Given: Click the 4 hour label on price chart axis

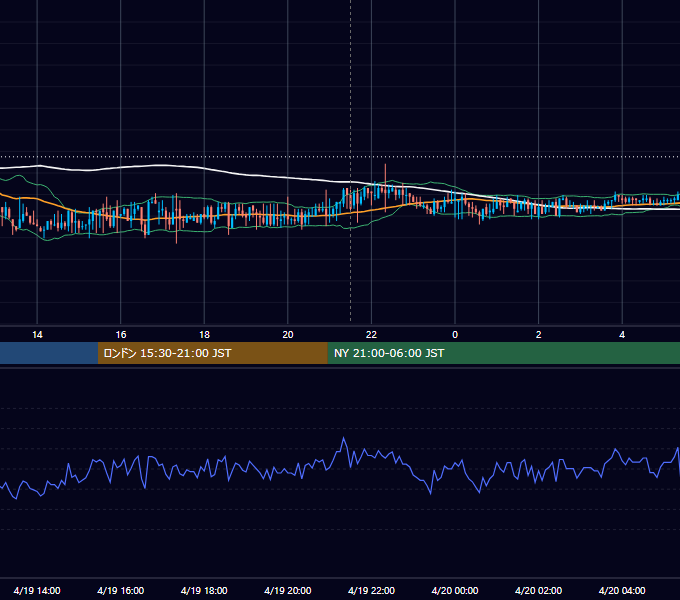Looking at the screenshot, I should (x=622, y=335).
